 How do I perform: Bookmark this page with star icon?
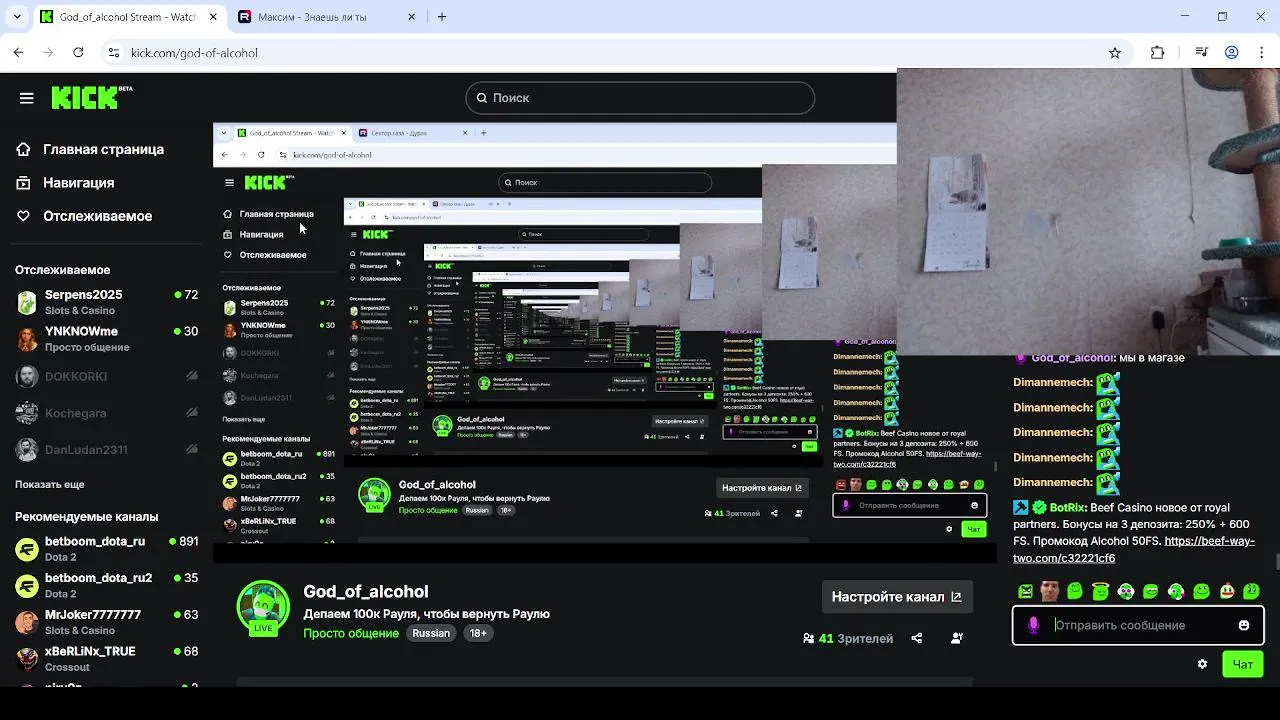[1115, 53]
